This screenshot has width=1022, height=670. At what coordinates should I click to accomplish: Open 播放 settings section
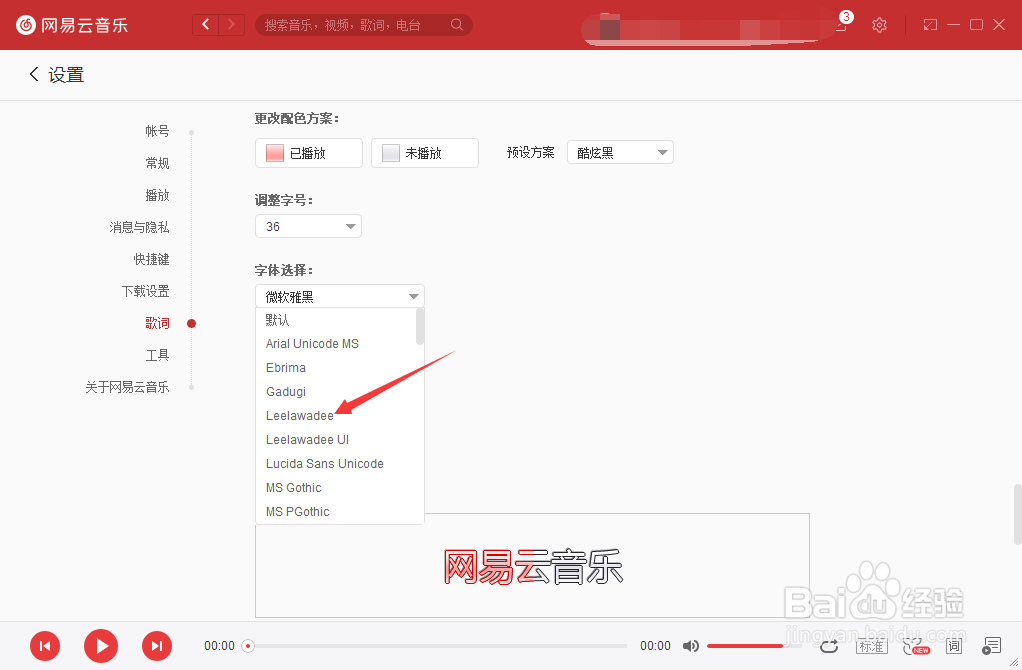coord(157,195)
